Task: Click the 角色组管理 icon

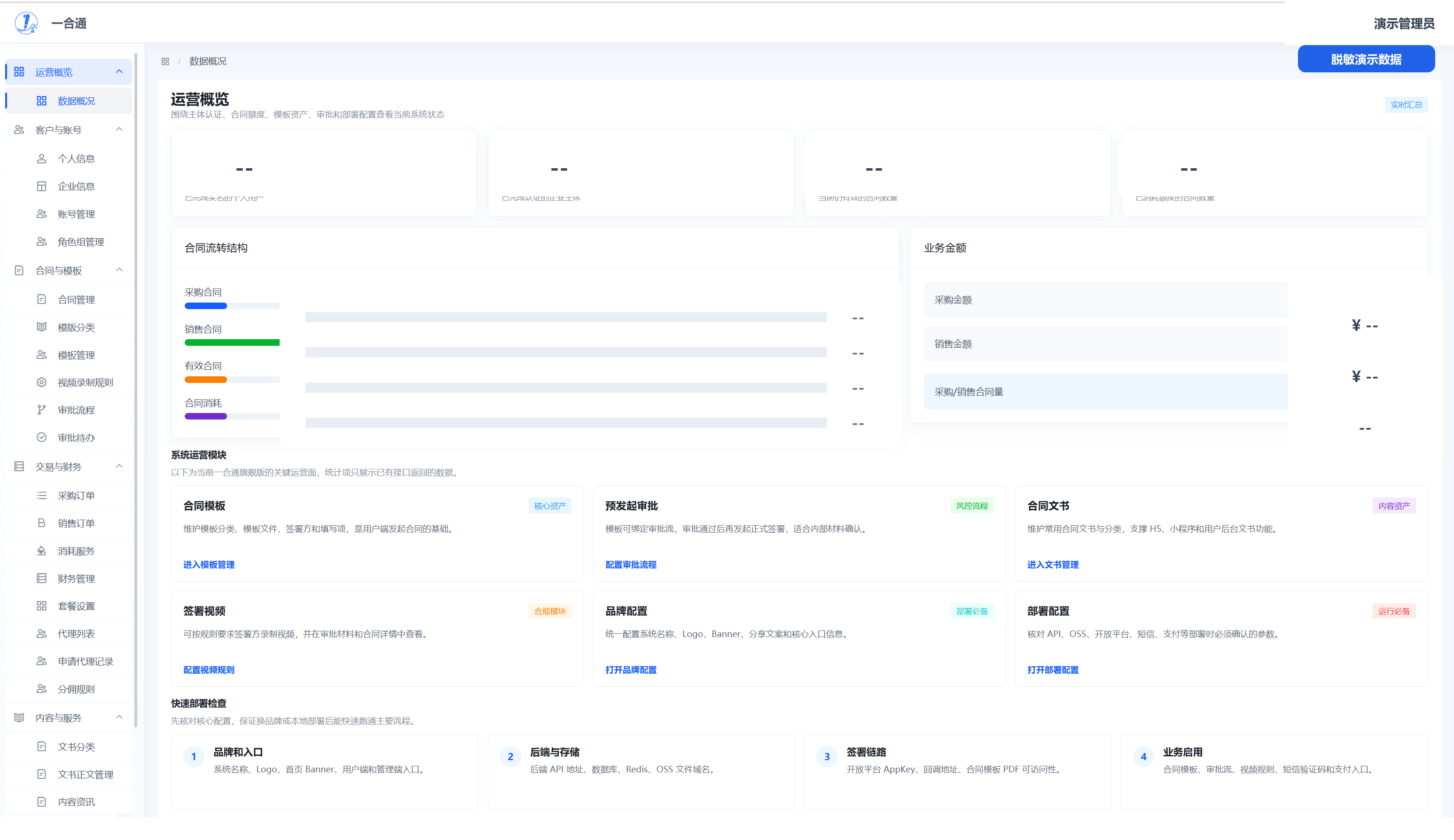Action: pyautogui.click(x=41, y=242)
